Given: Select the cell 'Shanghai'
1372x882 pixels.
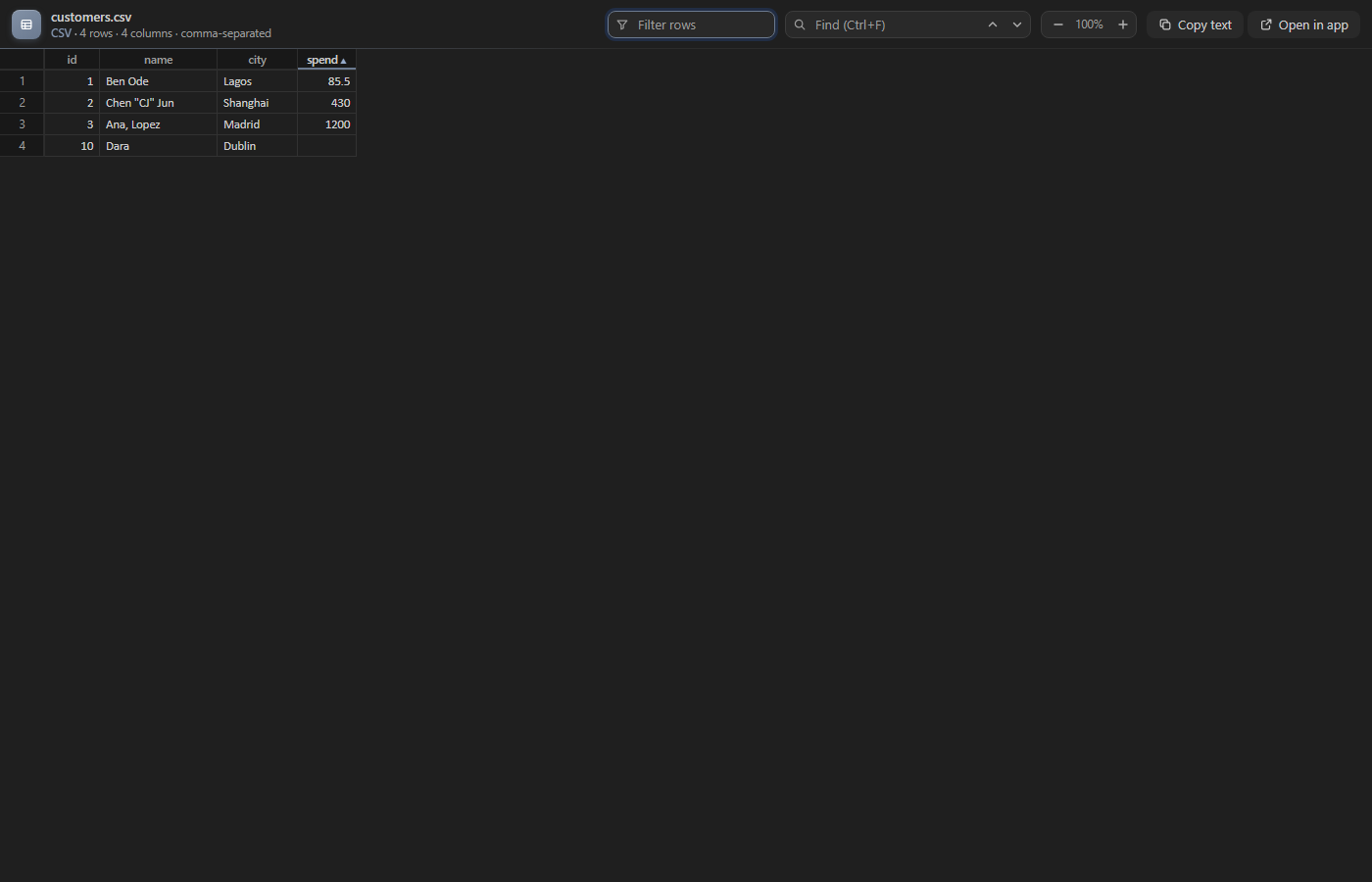Looking at the screenshot, I should pyautogui.click(x=257, y=103).
